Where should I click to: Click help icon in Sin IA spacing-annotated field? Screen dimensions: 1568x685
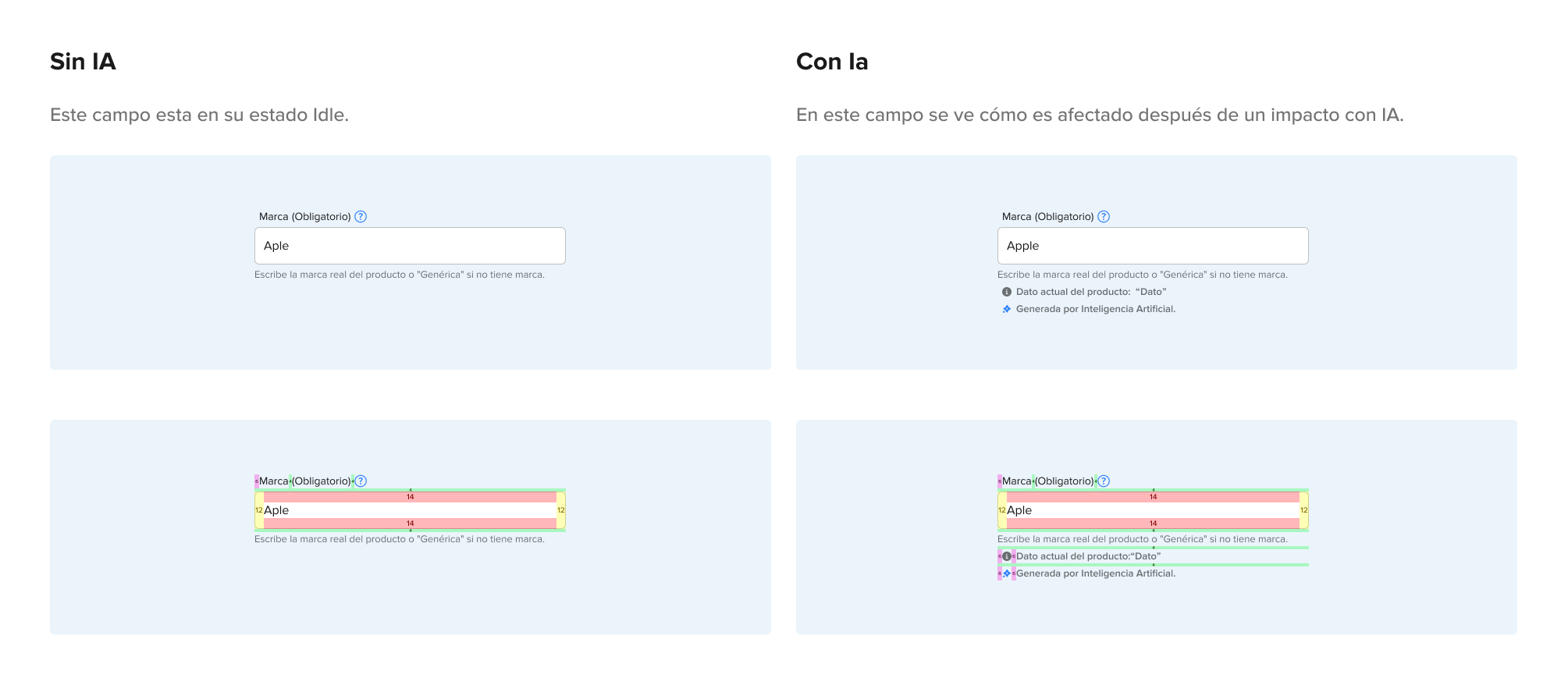click(361, 481)
